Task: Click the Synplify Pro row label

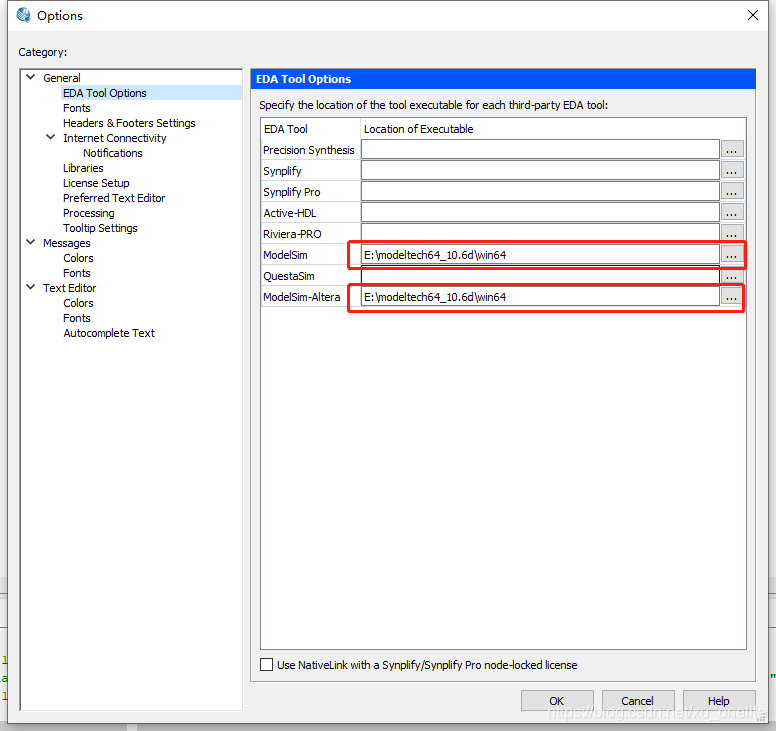Action: 291,192
